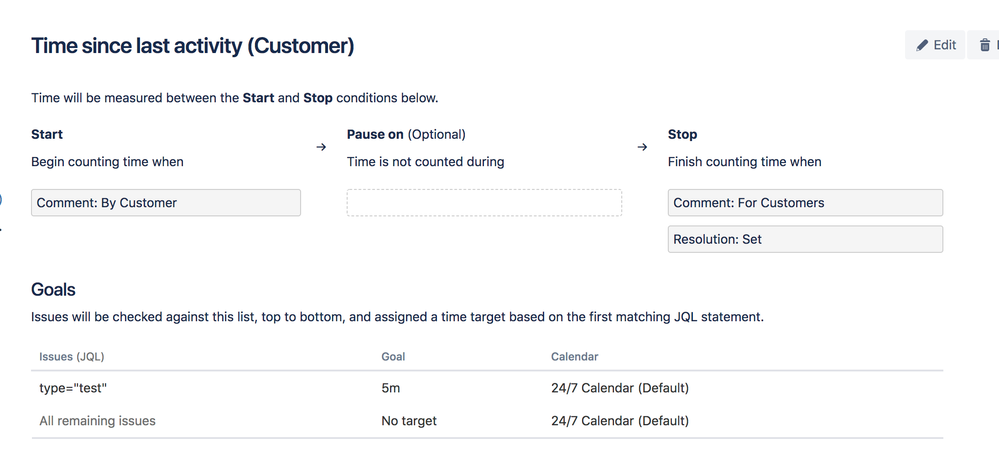The image size is (999, 471).
Task: Click the arrow between Start and Pause on
Action: point(321,147)
